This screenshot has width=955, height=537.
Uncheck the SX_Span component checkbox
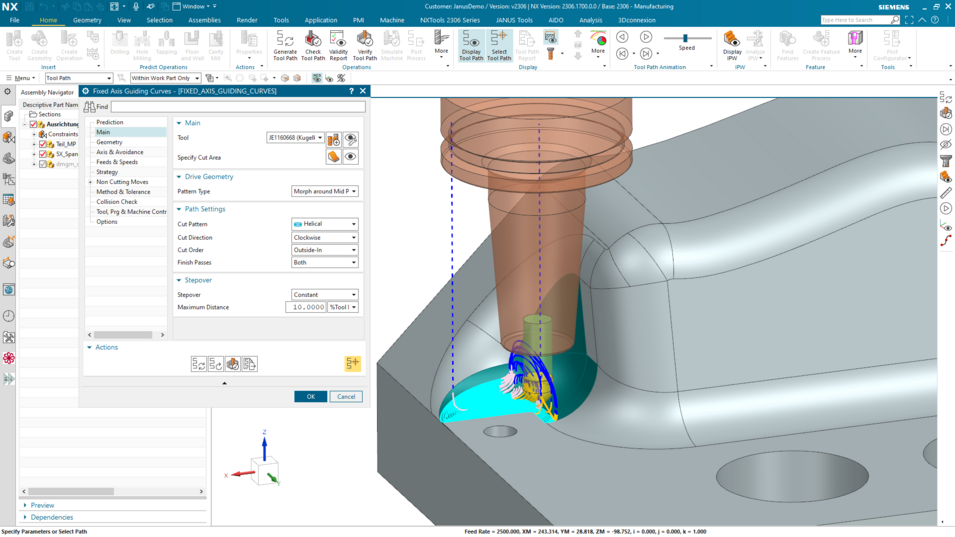point(43,154)
